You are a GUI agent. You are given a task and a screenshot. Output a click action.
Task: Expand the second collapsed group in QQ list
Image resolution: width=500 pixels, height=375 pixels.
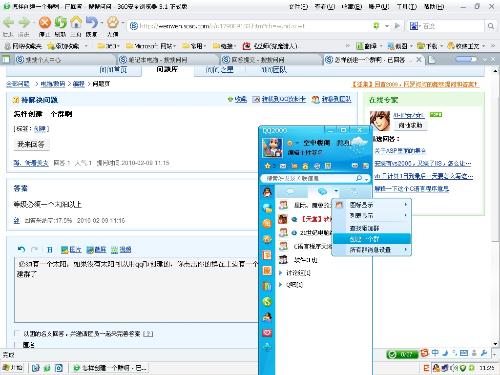pyautogui.click(x=281, y=284)
